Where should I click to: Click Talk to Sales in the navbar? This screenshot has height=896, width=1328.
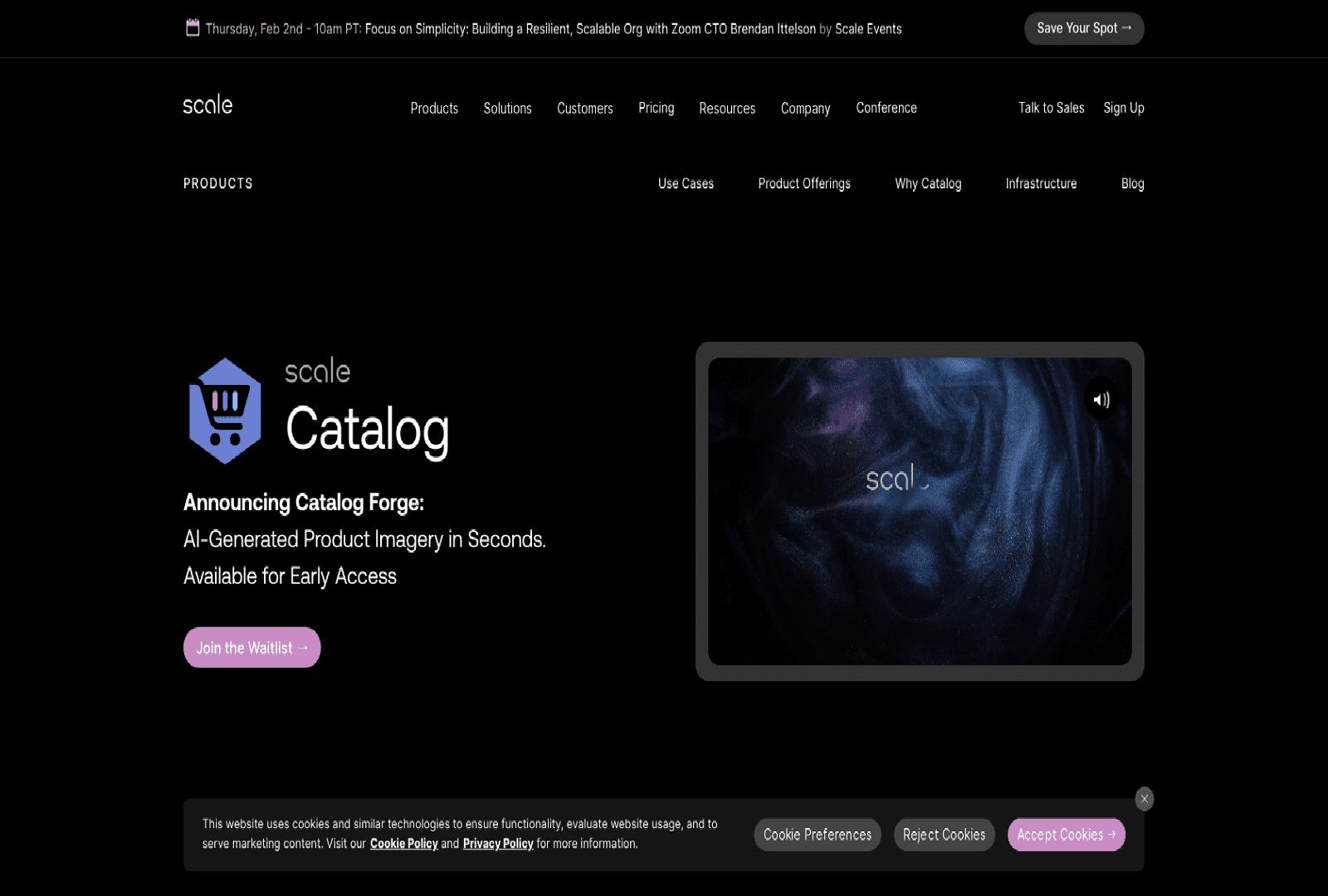(1051, 108)
